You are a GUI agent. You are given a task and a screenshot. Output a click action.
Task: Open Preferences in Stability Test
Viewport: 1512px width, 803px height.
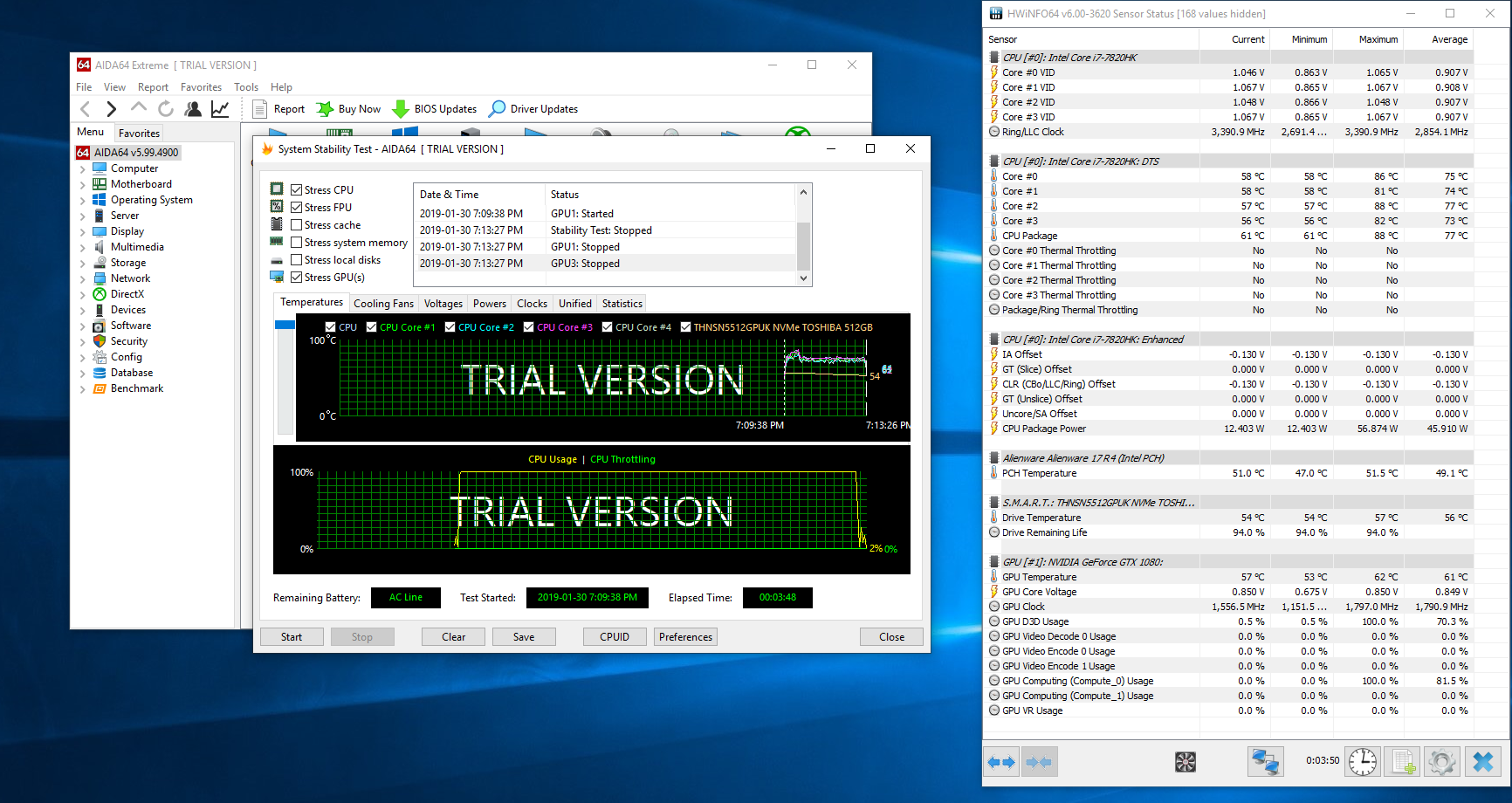686,637
